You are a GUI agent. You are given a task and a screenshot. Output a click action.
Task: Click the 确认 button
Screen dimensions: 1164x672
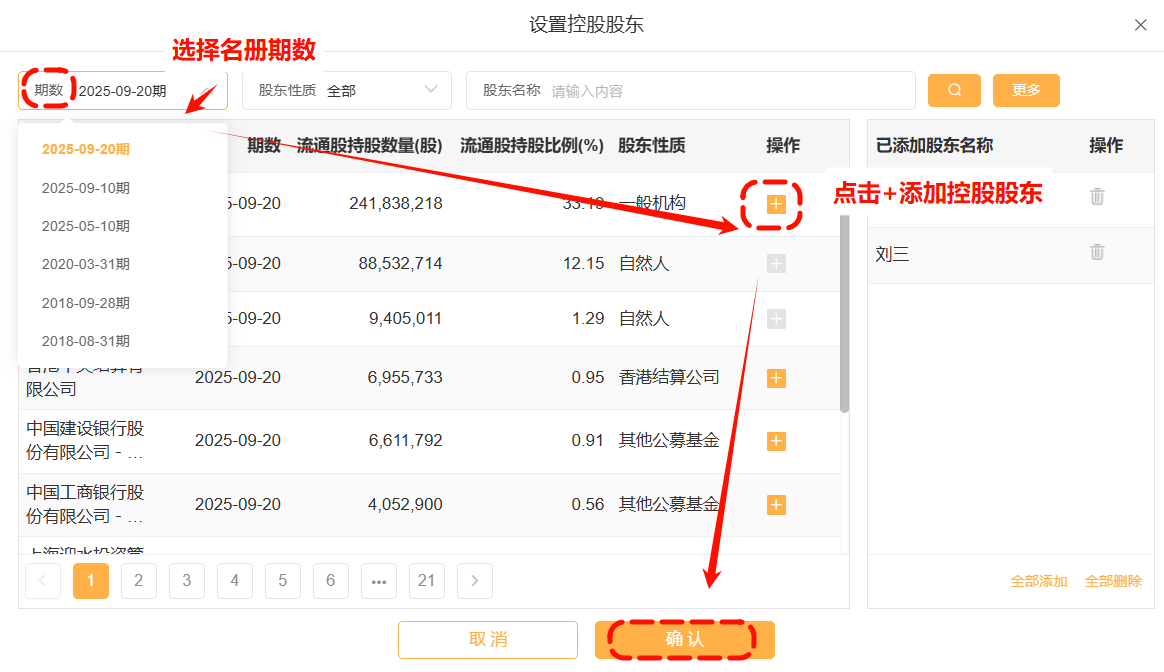coord(684,639)
